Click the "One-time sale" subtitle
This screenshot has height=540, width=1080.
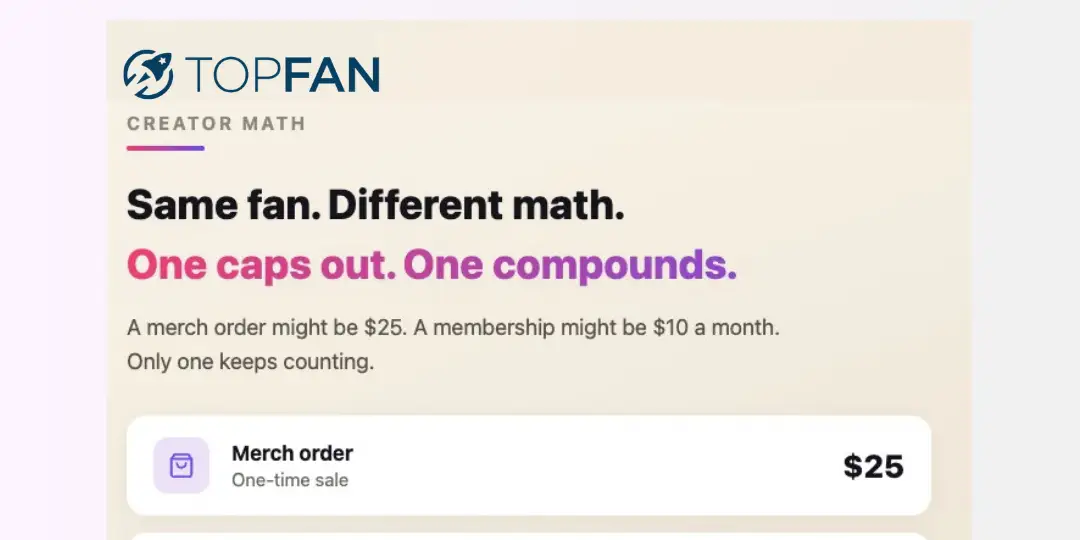289,480
